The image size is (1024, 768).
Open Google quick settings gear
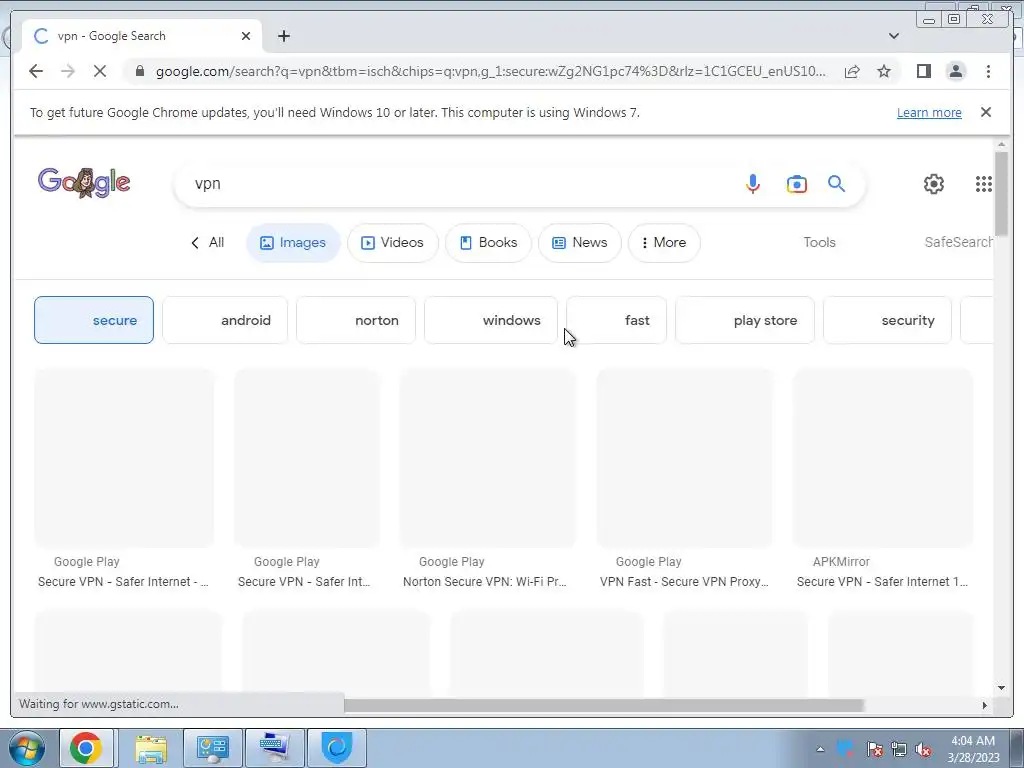[x=934, y=184]
